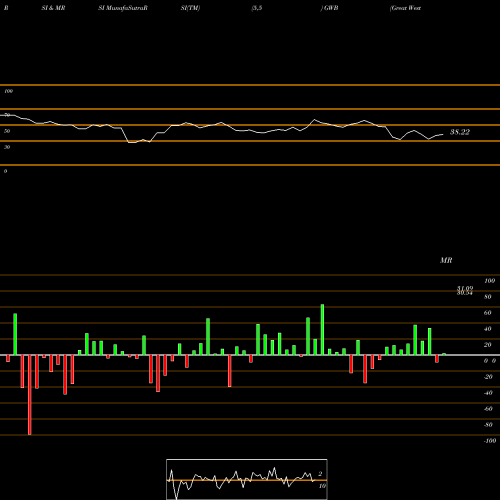Select the current RSI value 38.22
Viewport: 500px width, 500px height.
pyautogui.click(x=460, y=132)
